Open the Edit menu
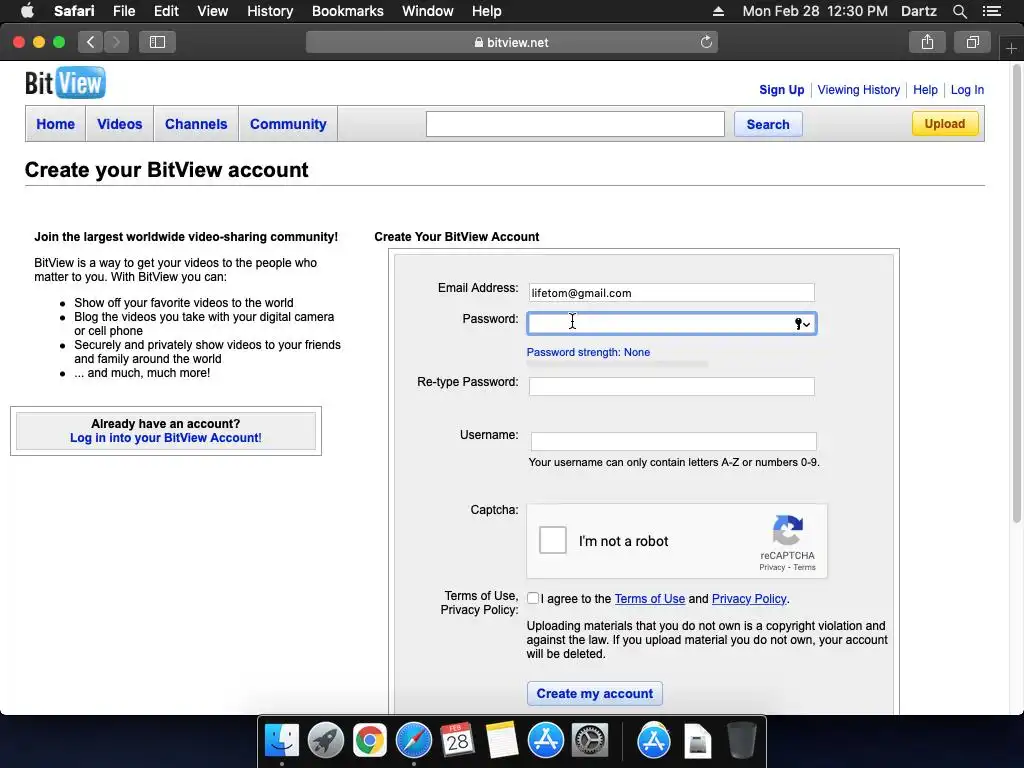Screen dimensions: 1024x768 click(166, 11)
